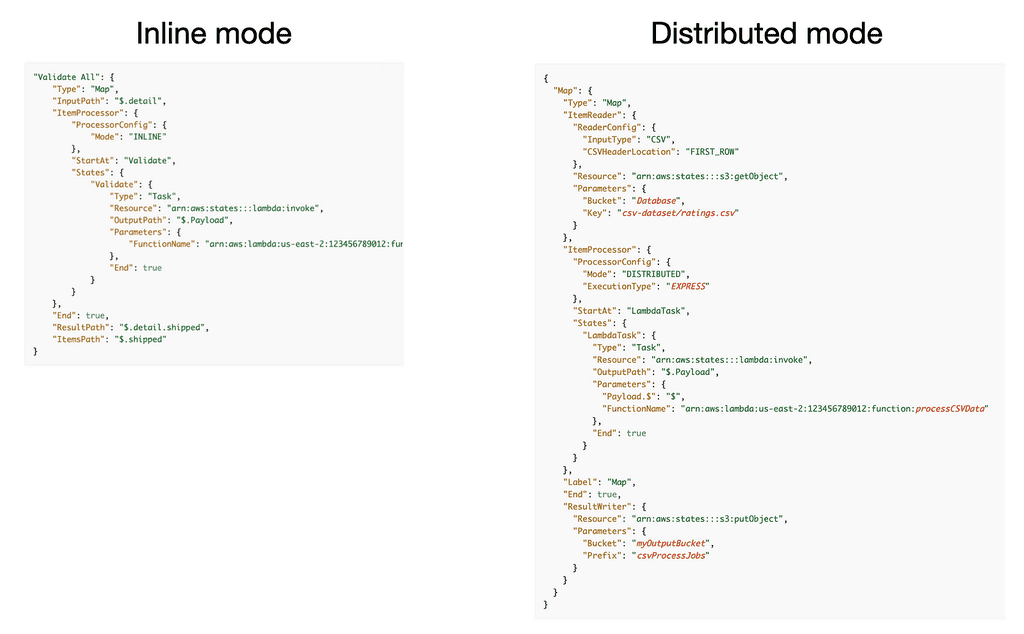Viewport: 1024px width, 634px height.
Task: Click the red "processCSVData" function name
Action: [x=950, y=409]
